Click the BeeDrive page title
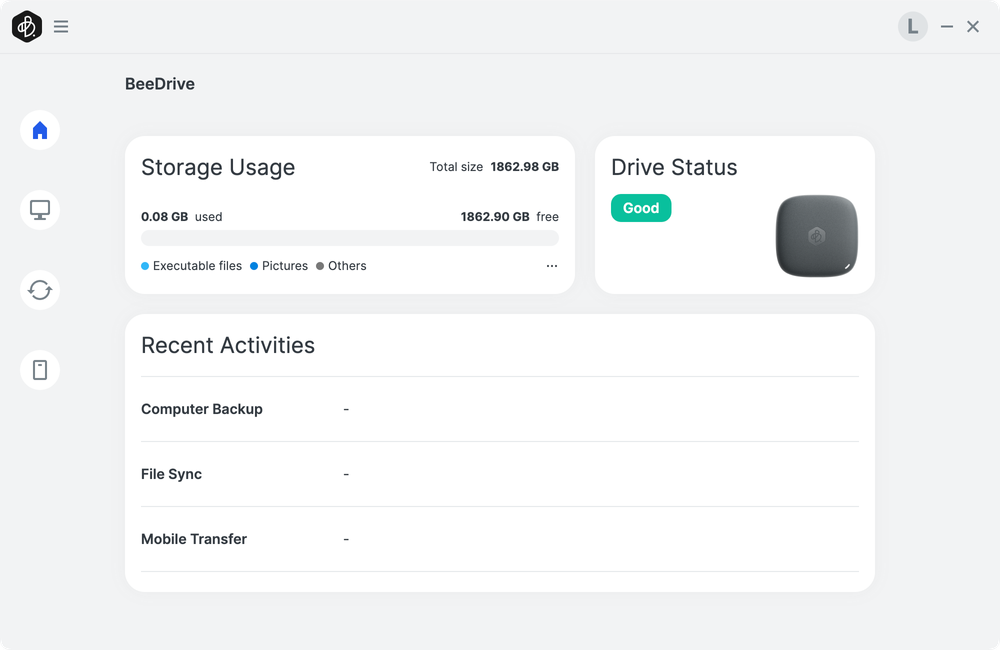1000x650 pixels. pyautogui.click(x=159, y=84)
